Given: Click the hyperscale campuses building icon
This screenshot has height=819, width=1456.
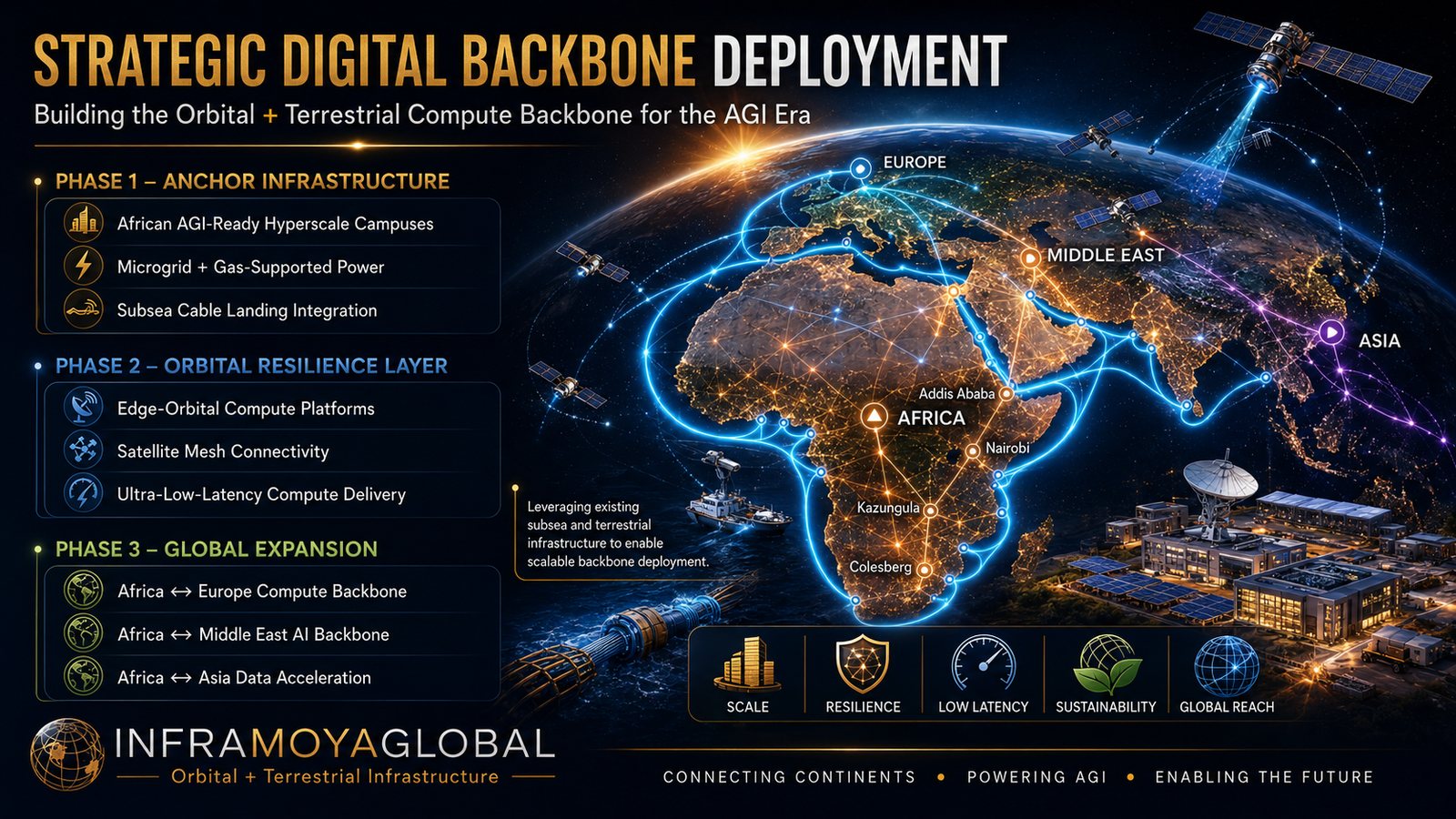Looking at the screenshot, I should [84, 223].
